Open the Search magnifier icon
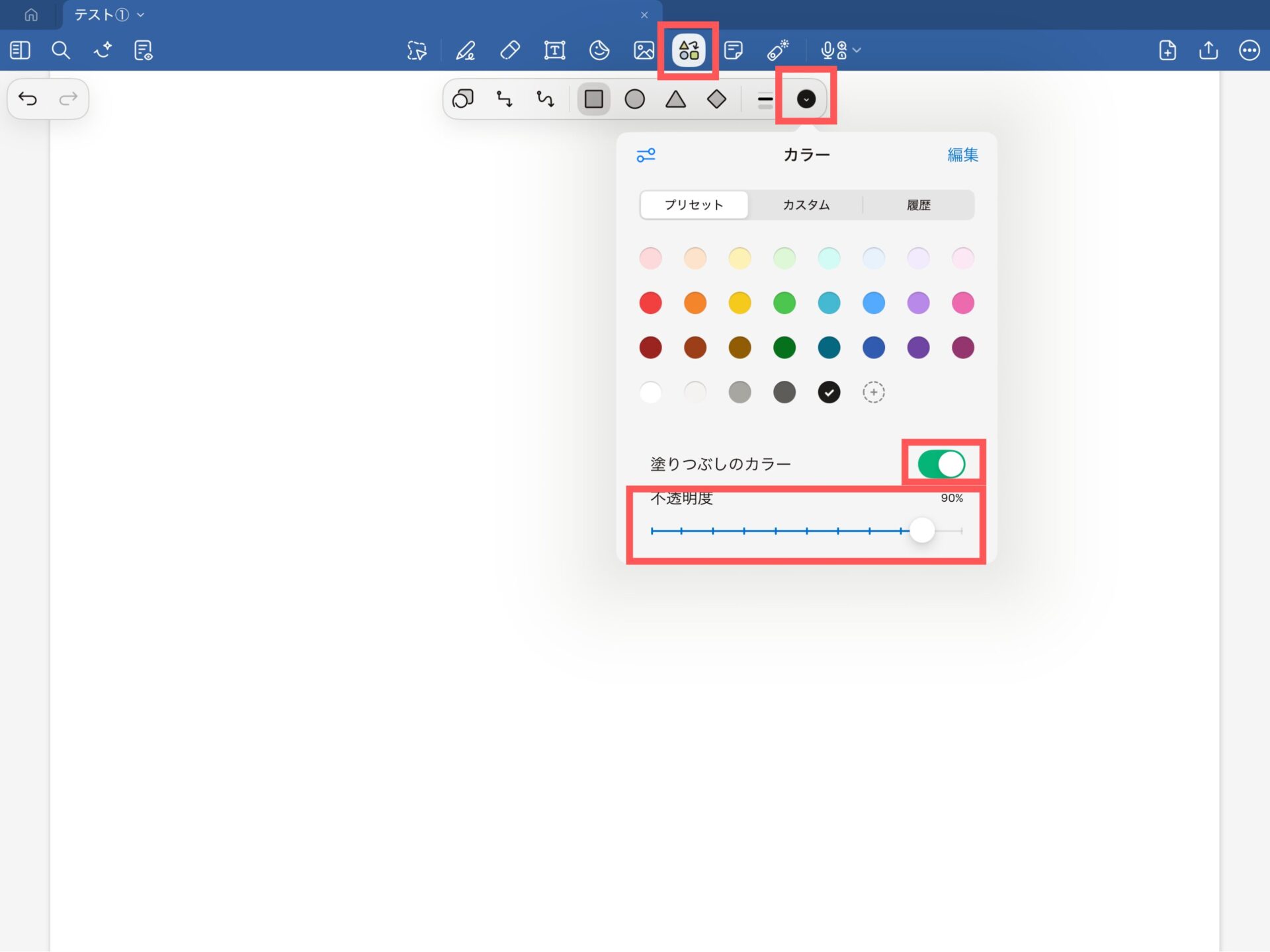Image resolution: width=1270 pixels, height=952 pixels. point(61,50)
